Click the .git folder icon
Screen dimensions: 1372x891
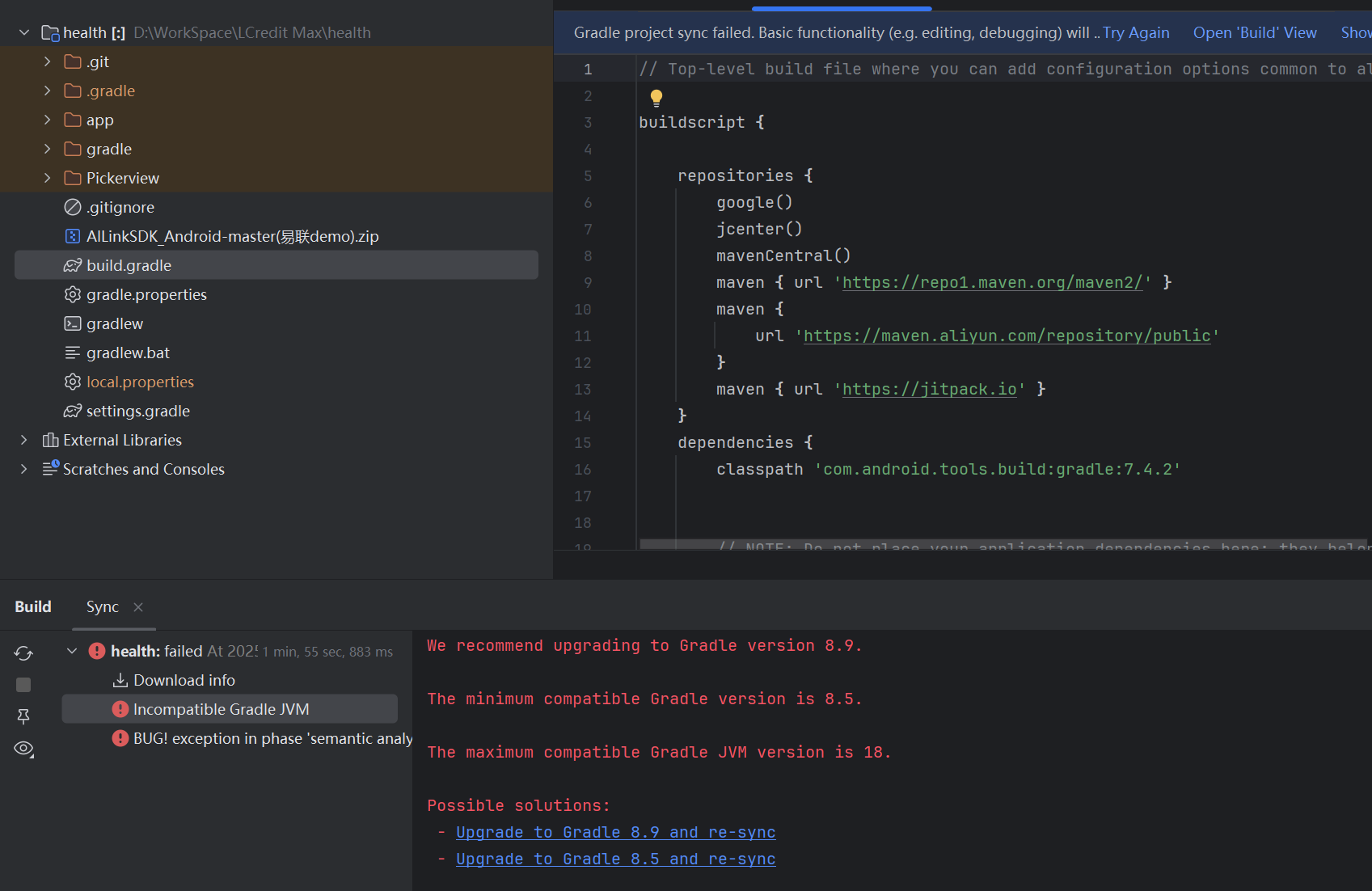pos(73,61)
